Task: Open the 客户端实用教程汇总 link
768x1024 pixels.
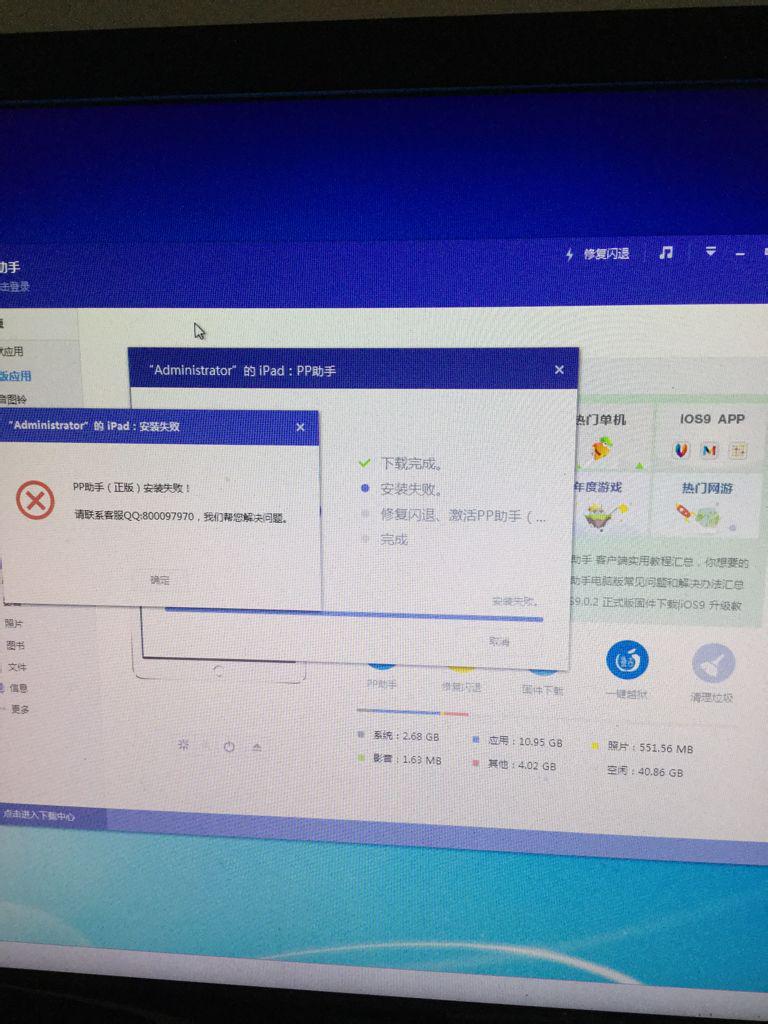Action: (660, 562)
